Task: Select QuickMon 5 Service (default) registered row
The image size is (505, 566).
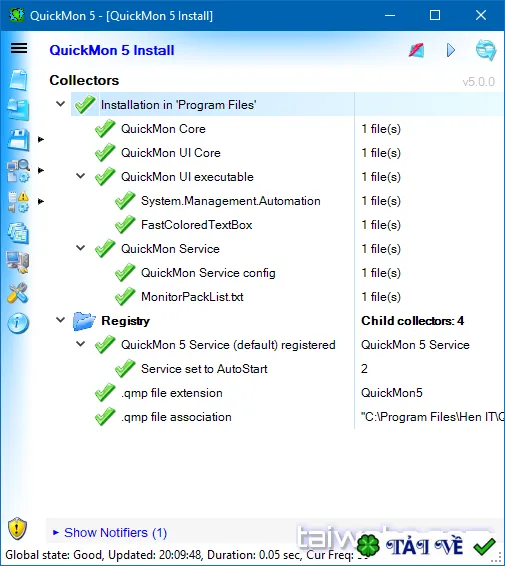Action: point(228,345)
